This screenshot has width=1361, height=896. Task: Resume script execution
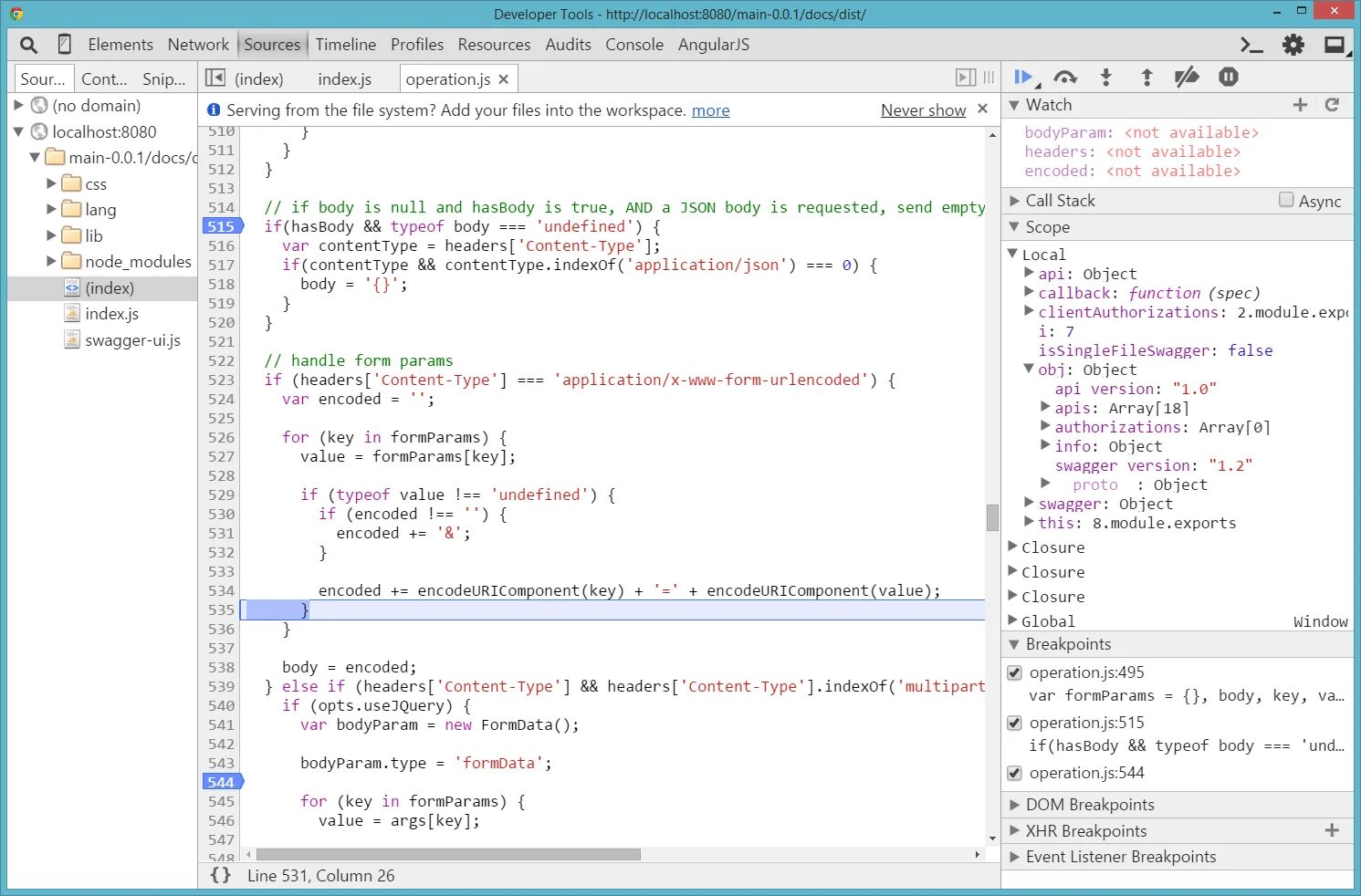pyautogui.click(x=1023, y=78)
